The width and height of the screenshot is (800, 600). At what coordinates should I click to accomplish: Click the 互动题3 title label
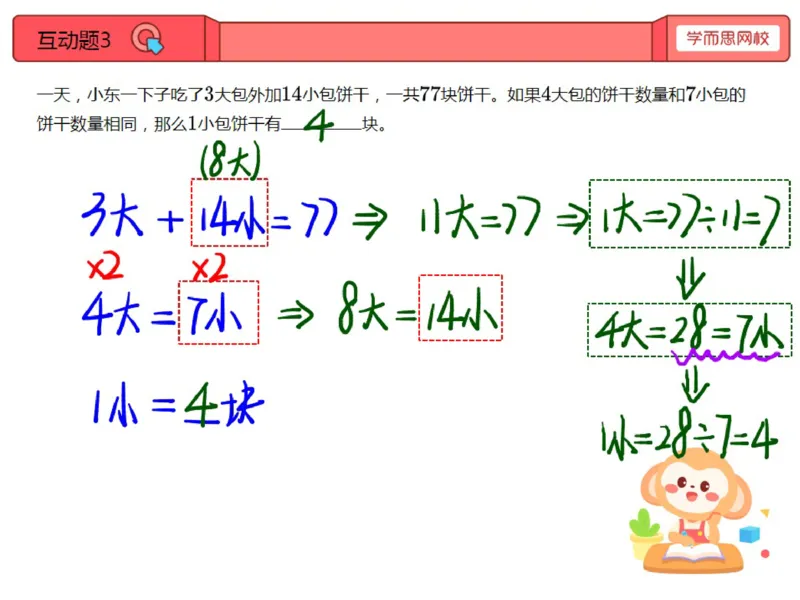coord(74,40)
